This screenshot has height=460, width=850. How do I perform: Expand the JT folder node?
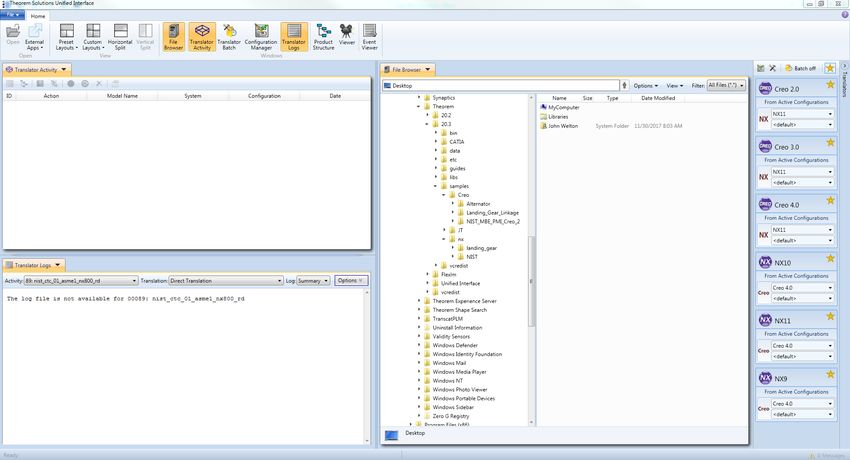[444, 230]
